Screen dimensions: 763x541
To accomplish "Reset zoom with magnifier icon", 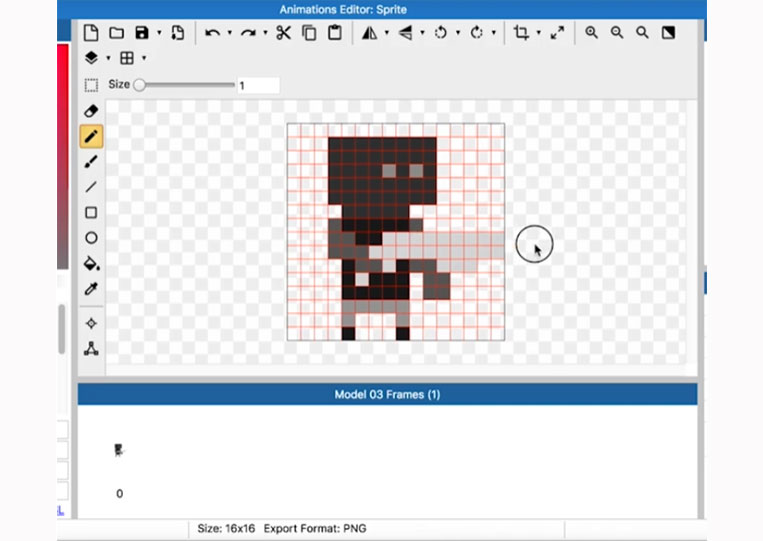I will (642, 33).
